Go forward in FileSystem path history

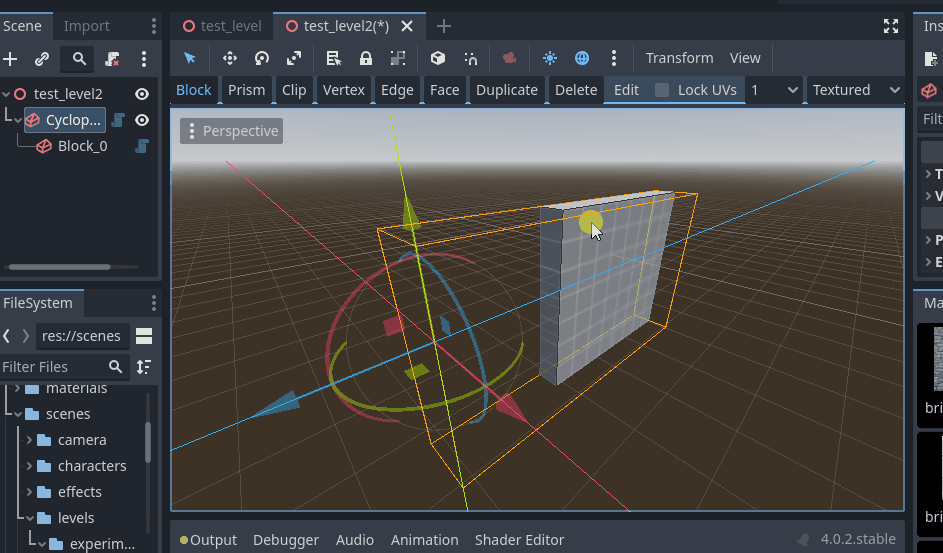click(x=26, y=336)
